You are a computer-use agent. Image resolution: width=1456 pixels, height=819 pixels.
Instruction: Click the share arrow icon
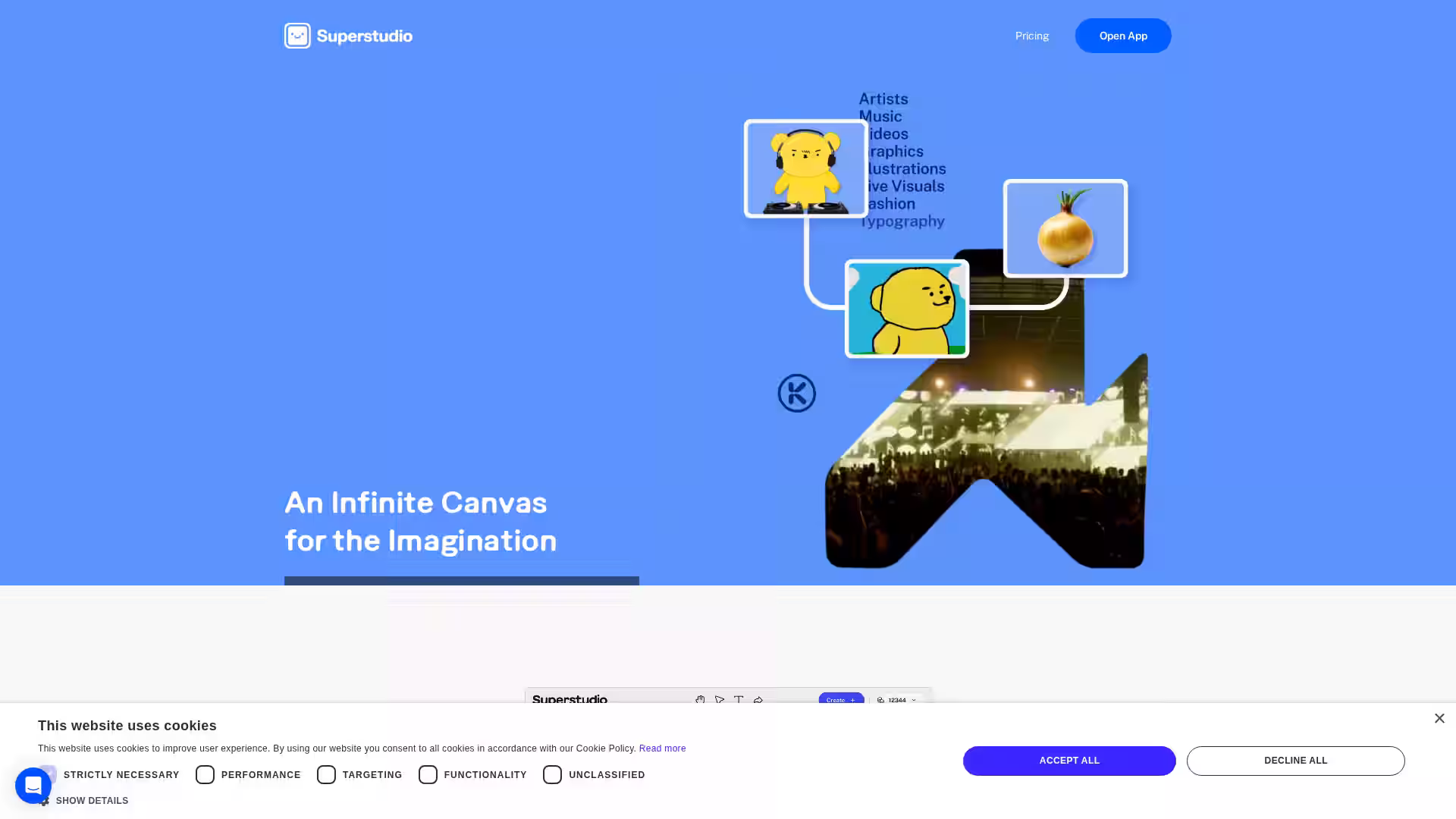(758, 700)
